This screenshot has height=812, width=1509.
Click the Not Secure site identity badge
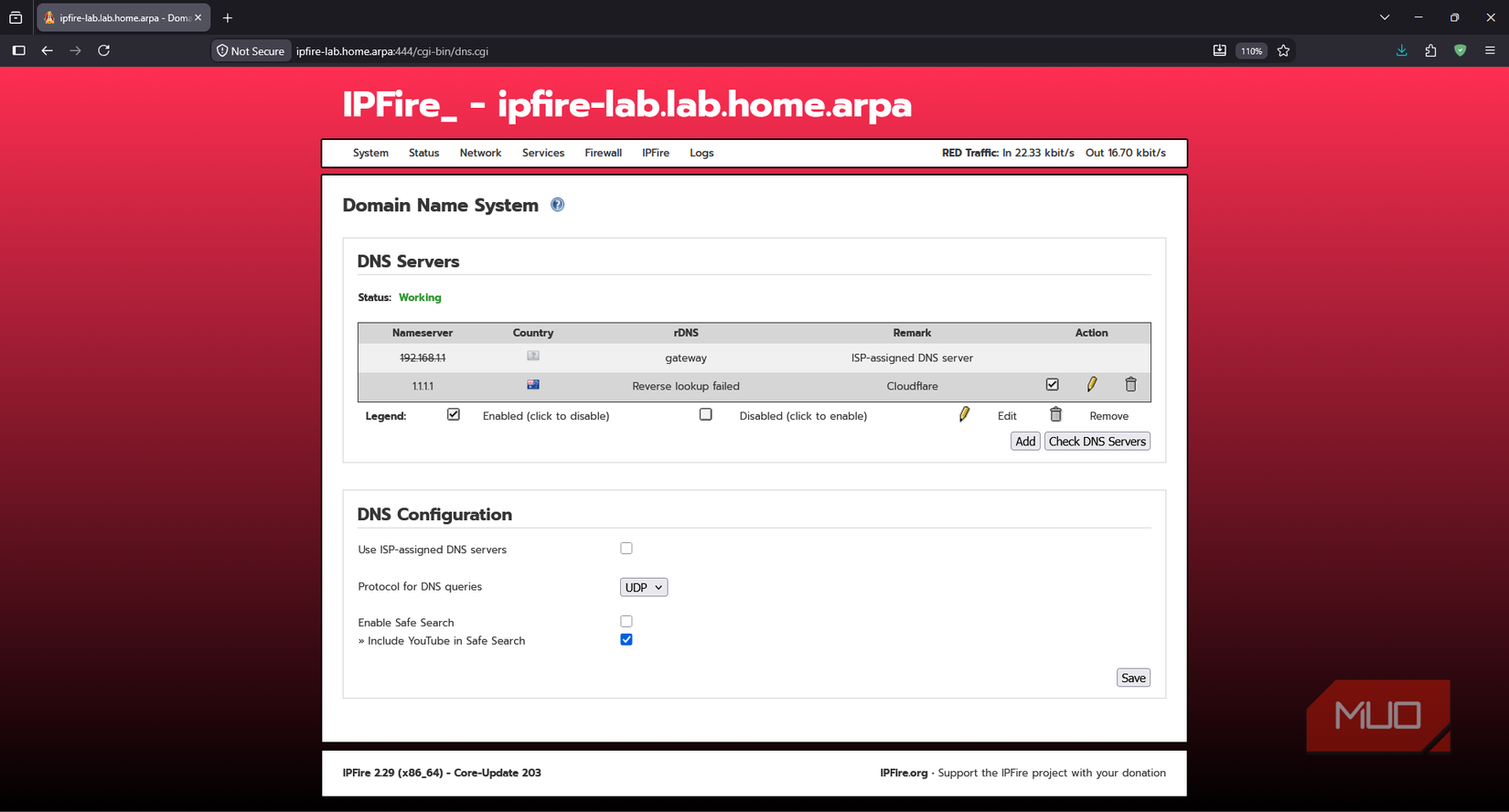coord(251,51)
